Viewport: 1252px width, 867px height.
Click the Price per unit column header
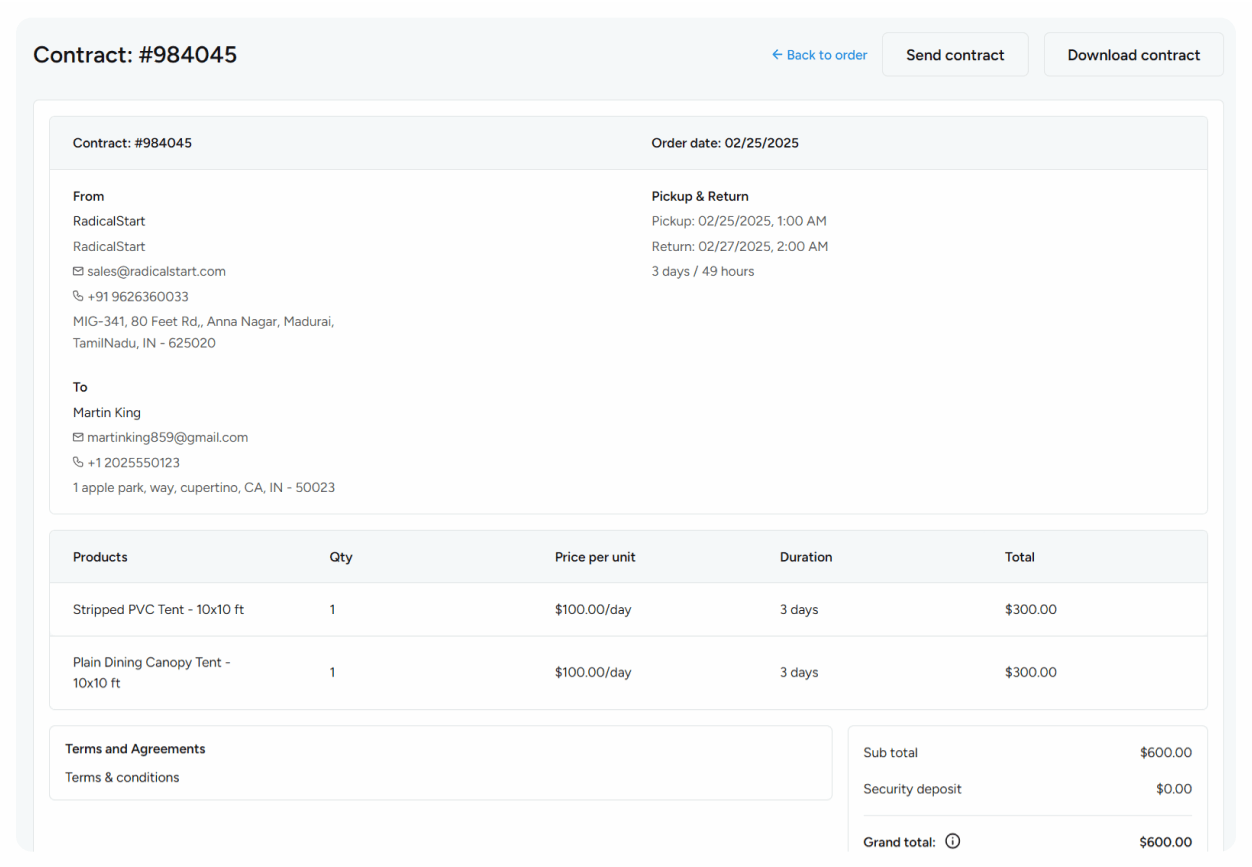coord(595,557)
